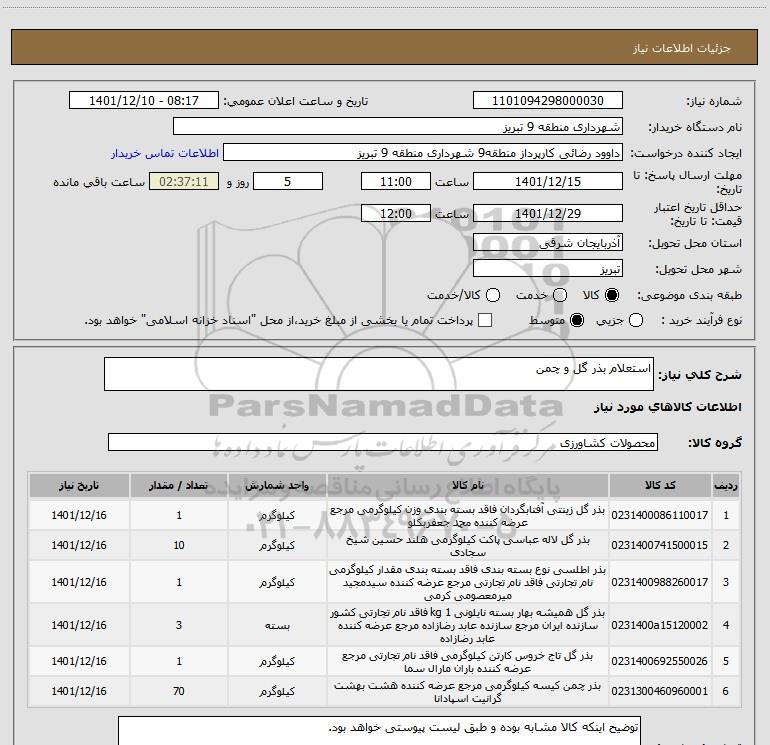Click the بذر چمن کیسه item name

[468, 691]
